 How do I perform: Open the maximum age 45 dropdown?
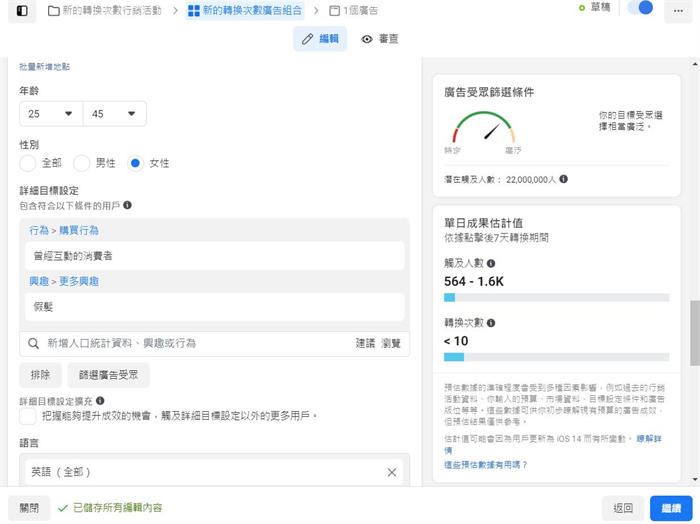coord(114,114)
